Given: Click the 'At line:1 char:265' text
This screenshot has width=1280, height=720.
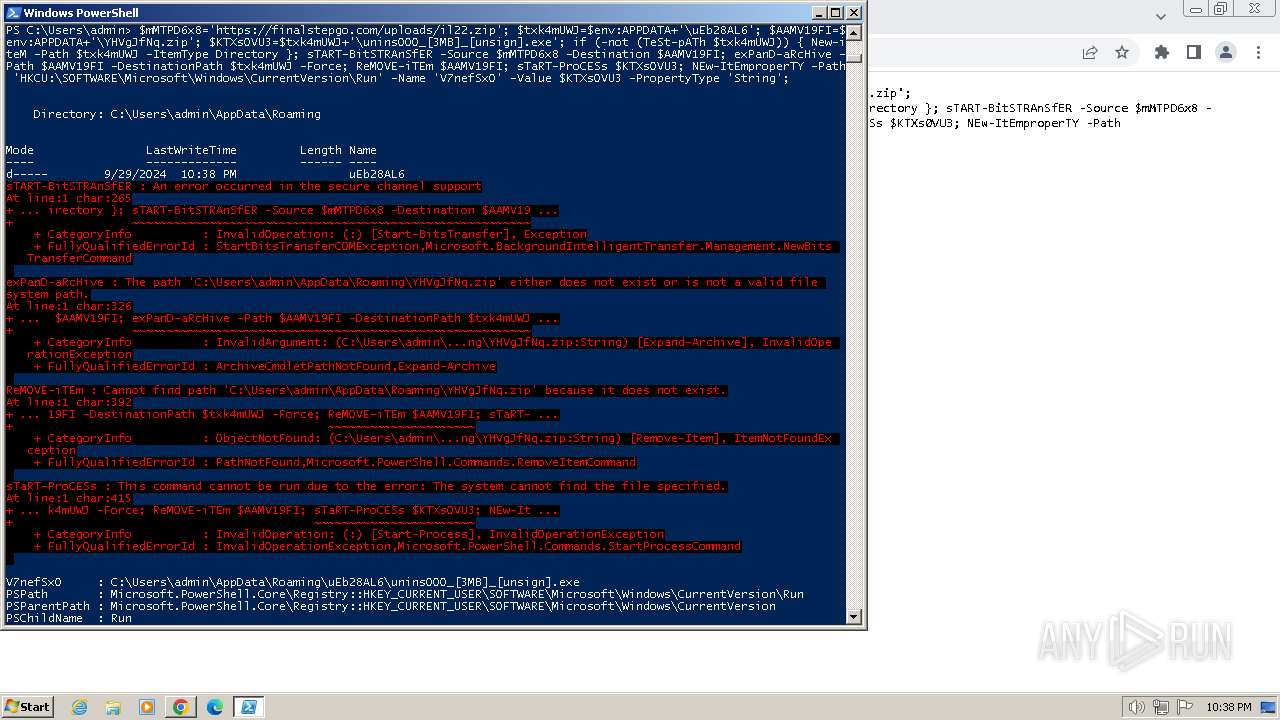Looking at the screenshot, I should click(x=68, y=198).
